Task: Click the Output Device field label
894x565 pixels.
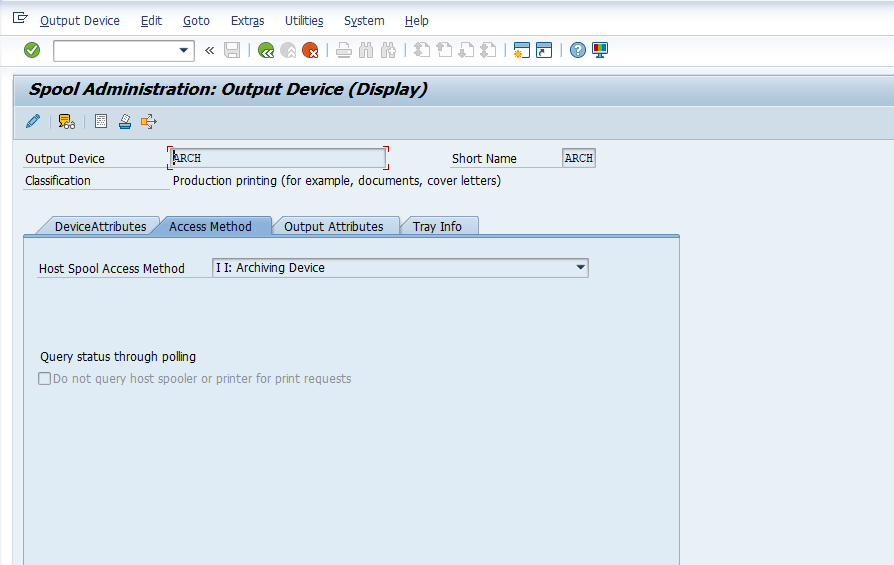Action: point(65,158)
